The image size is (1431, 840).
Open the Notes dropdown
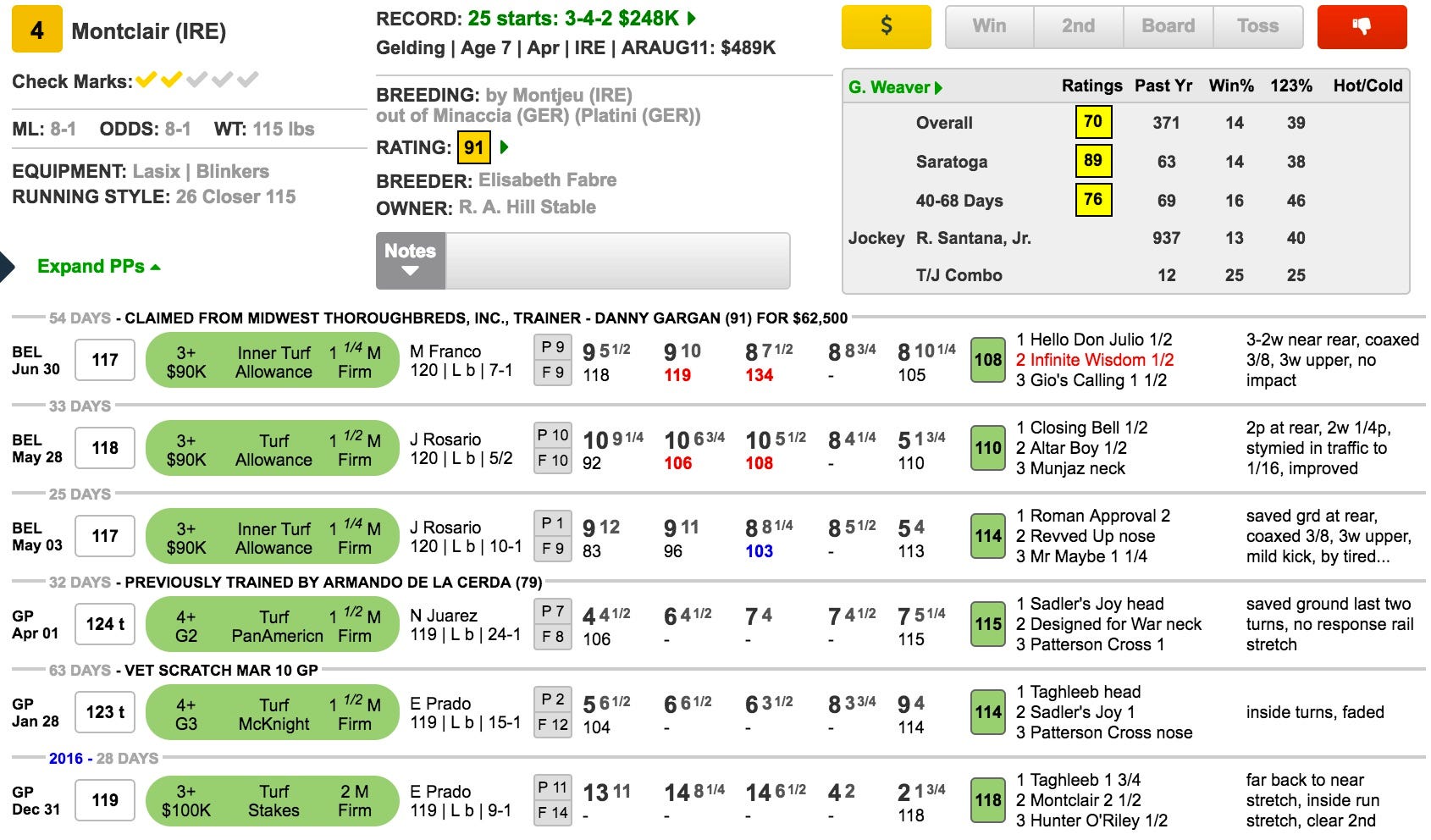(x=411, y=261)
